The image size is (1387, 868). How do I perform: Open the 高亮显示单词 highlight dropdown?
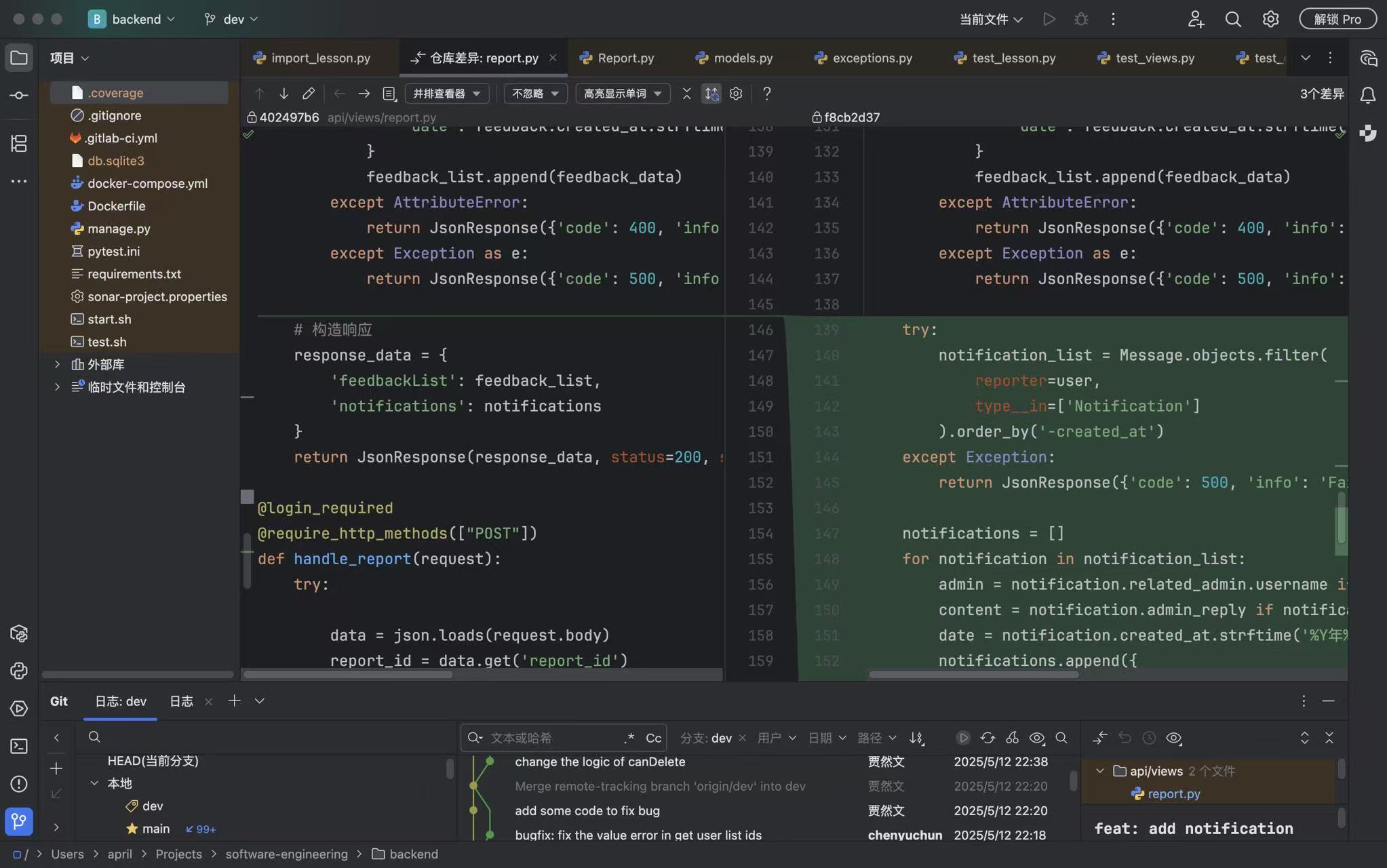[x=623, y=94]
